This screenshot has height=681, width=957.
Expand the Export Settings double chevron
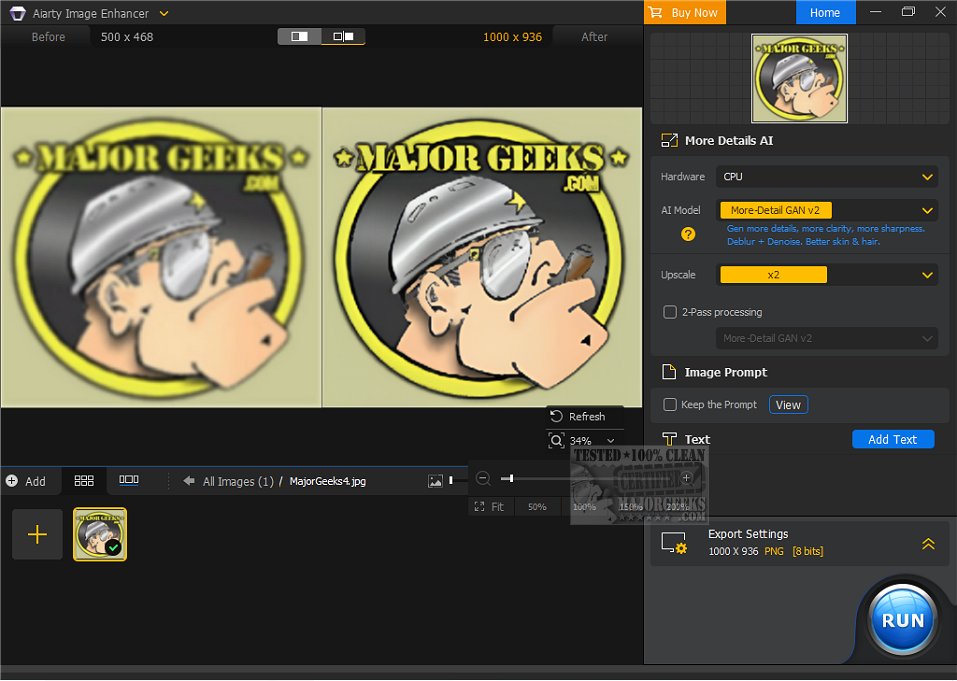click(x=928, y=543)
